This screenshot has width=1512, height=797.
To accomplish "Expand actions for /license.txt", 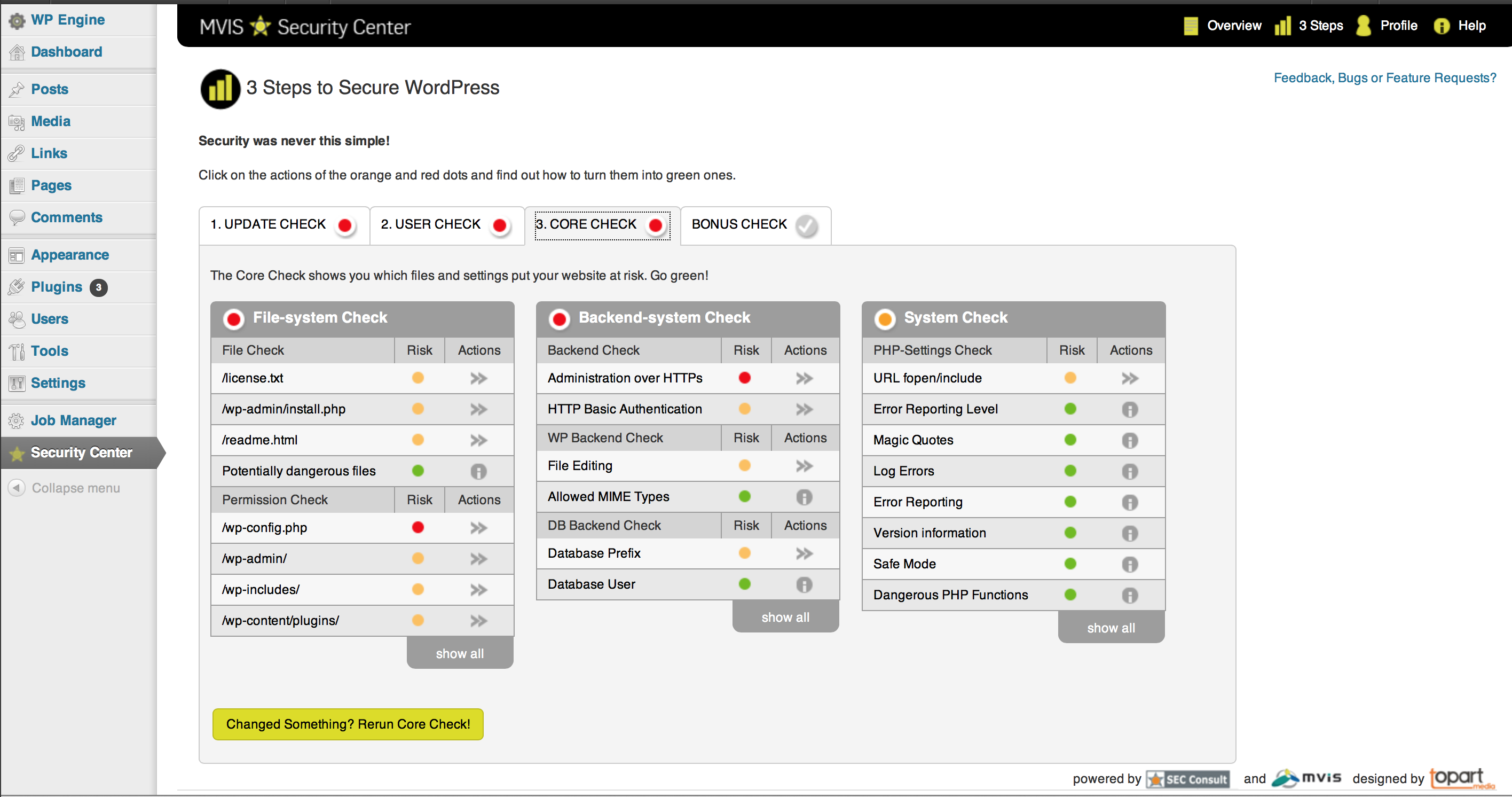I will pyautogui.click(x=478, y=378).
